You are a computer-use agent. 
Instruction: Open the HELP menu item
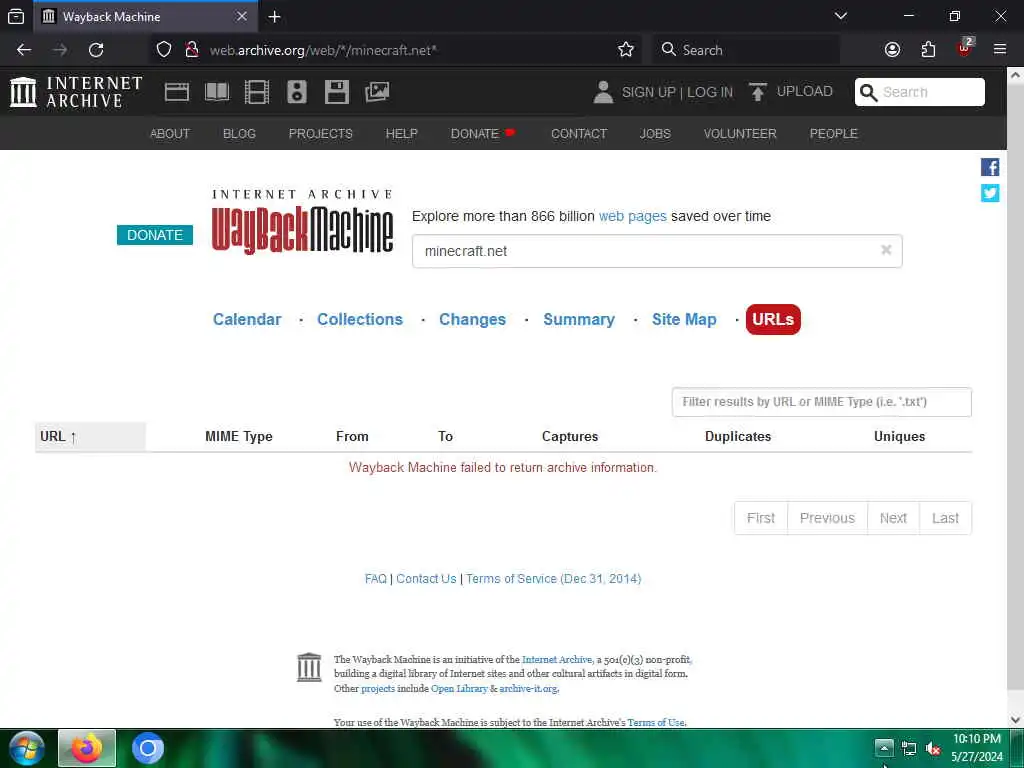pyautogui.click(x=402, y=133)
